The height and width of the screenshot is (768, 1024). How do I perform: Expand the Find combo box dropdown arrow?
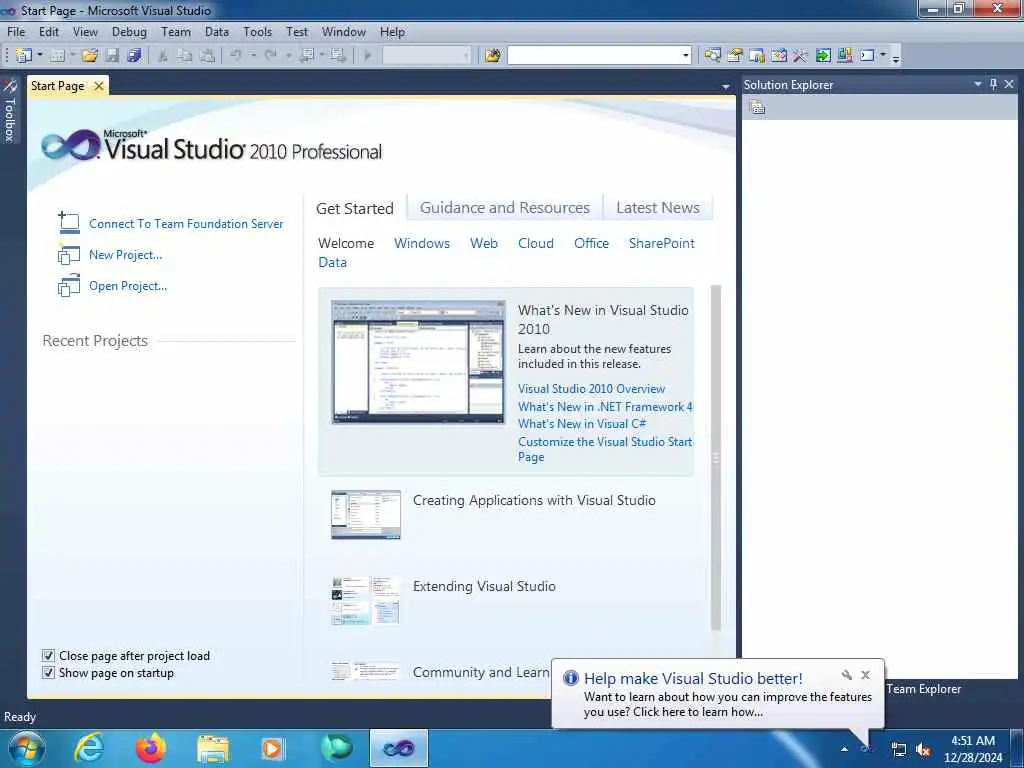tap(686, 56)
